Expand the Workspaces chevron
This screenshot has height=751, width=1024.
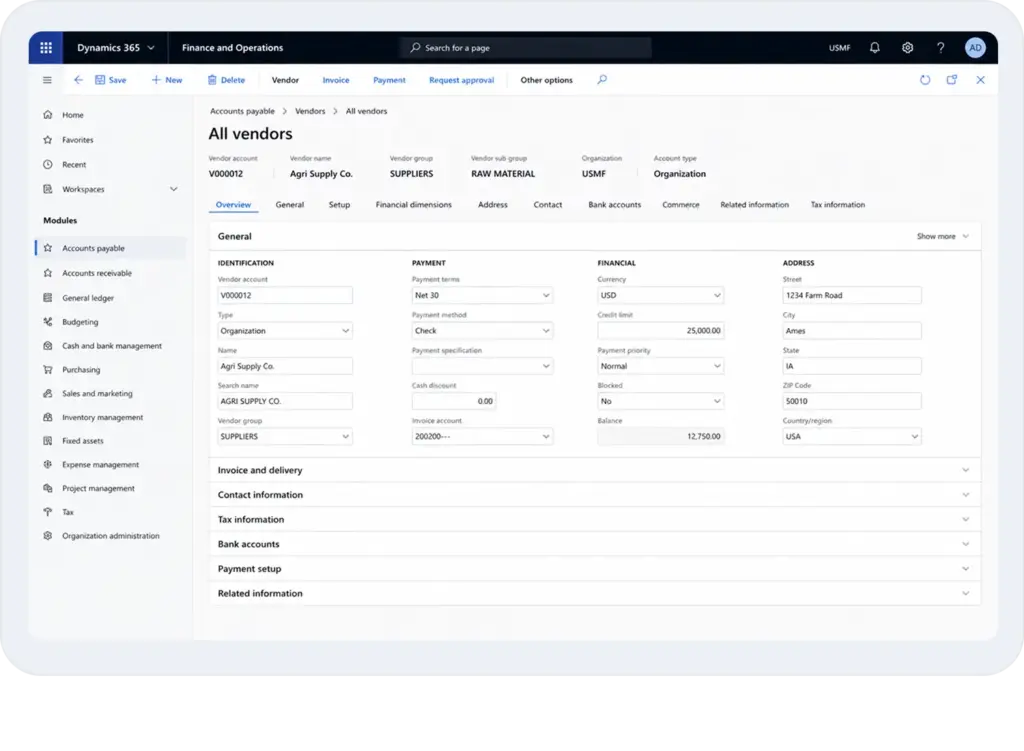coord(174,189)
